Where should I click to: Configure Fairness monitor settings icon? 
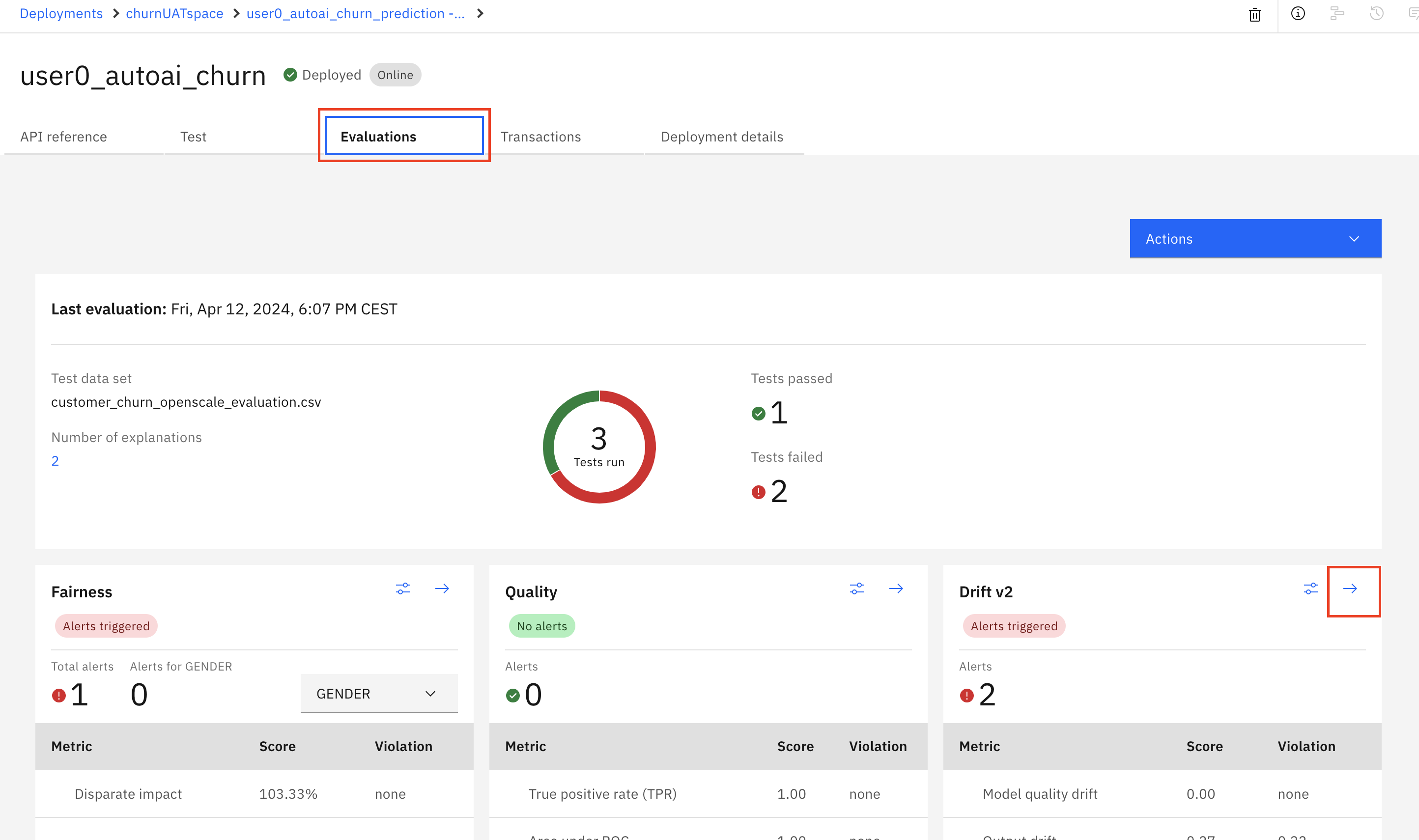402,588
